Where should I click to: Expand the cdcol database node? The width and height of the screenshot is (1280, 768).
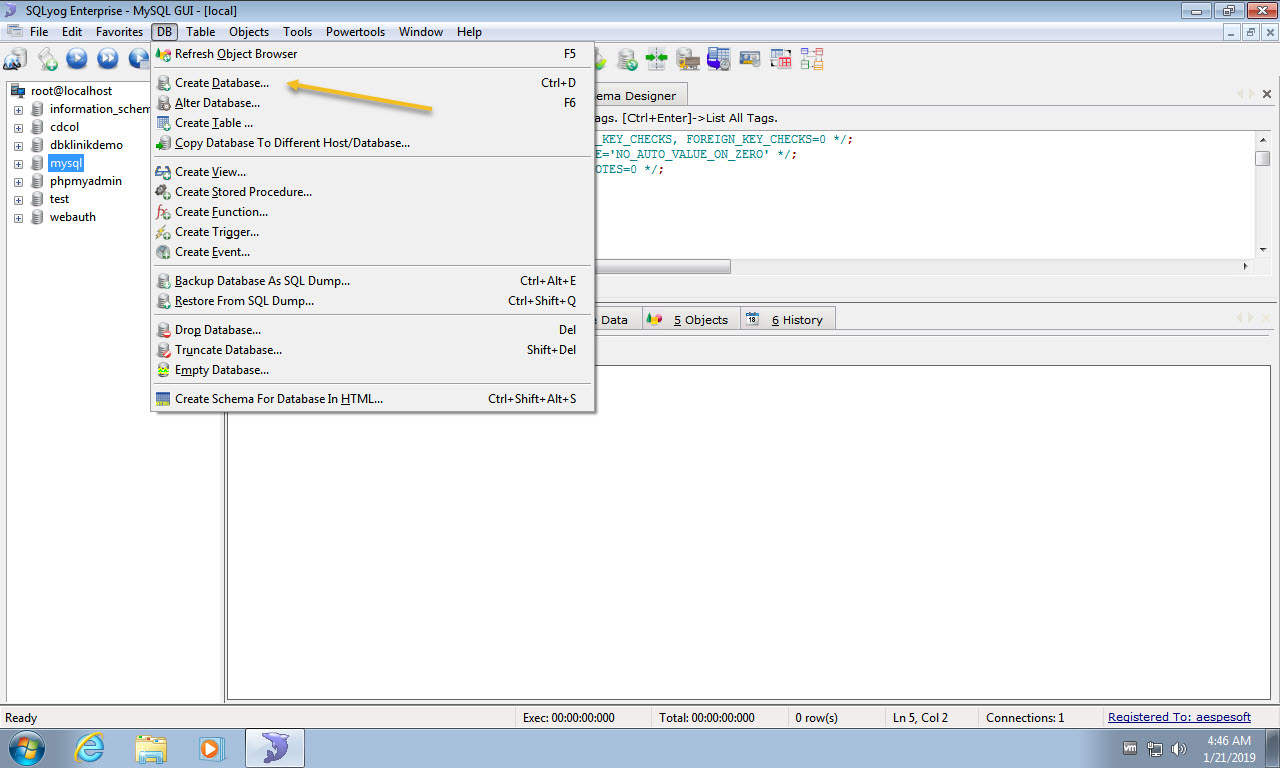coord(18,127)
